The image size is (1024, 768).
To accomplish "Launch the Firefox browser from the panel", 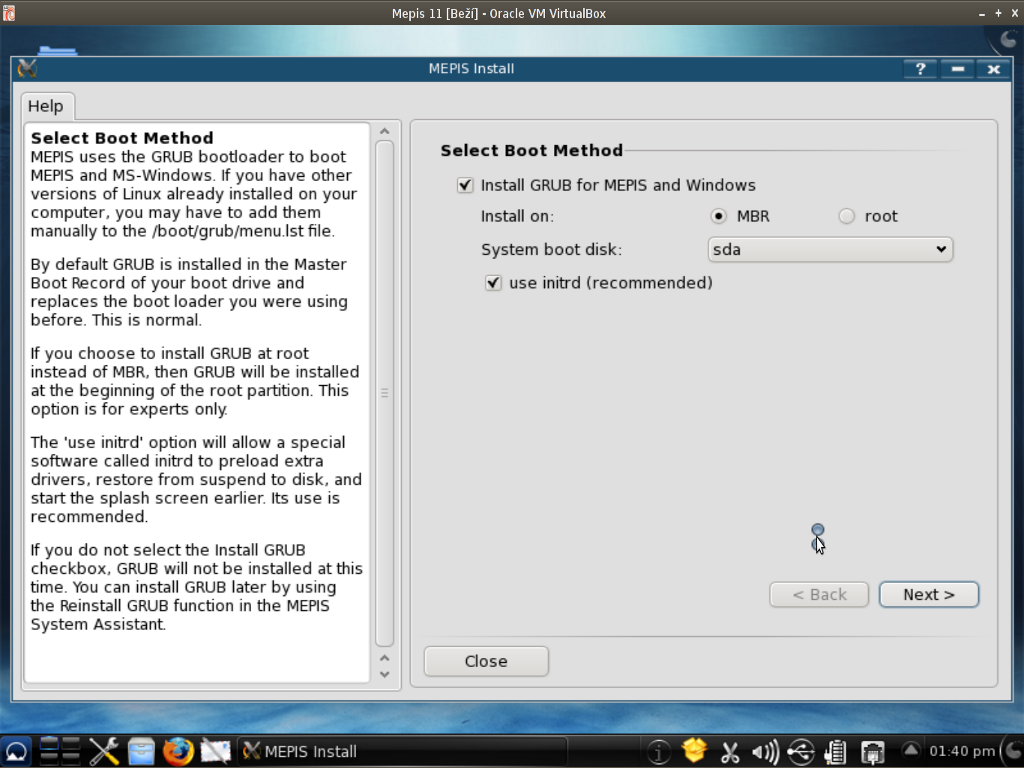I will click(x=178, y=751).
